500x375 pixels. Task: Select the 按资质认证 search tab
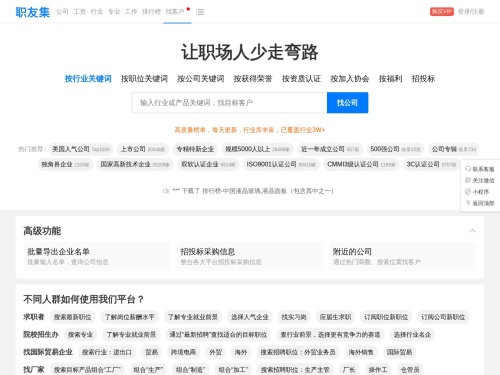[301, 79]
